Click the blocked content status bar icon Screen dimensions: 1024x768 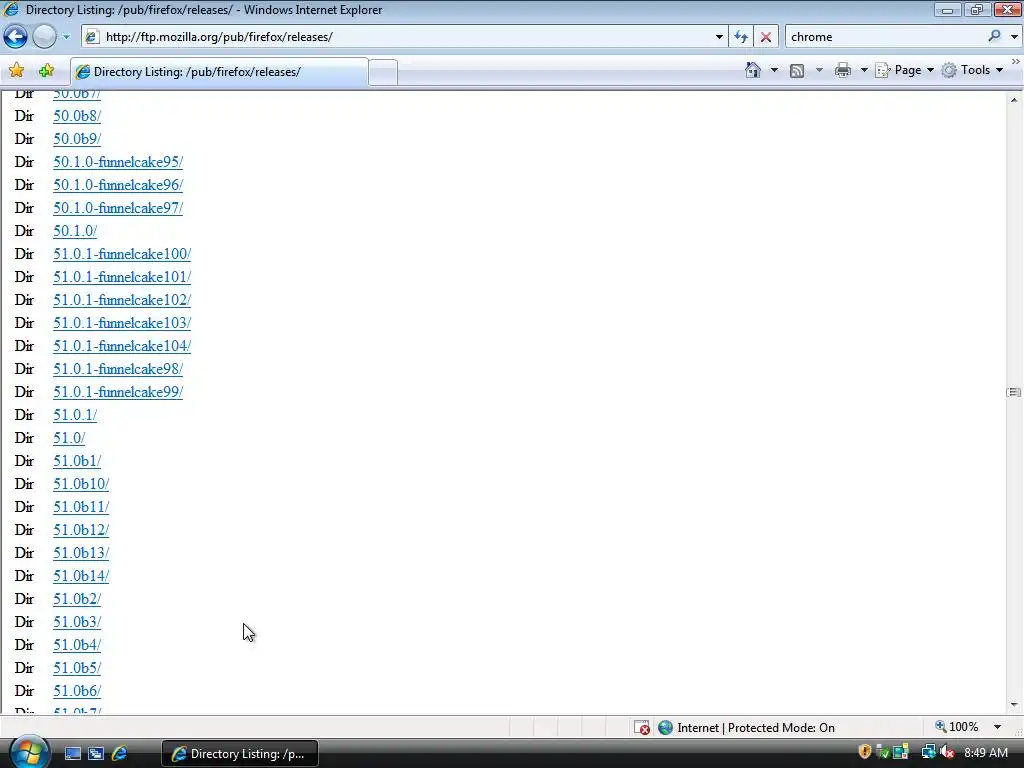[x=642, y=728]
